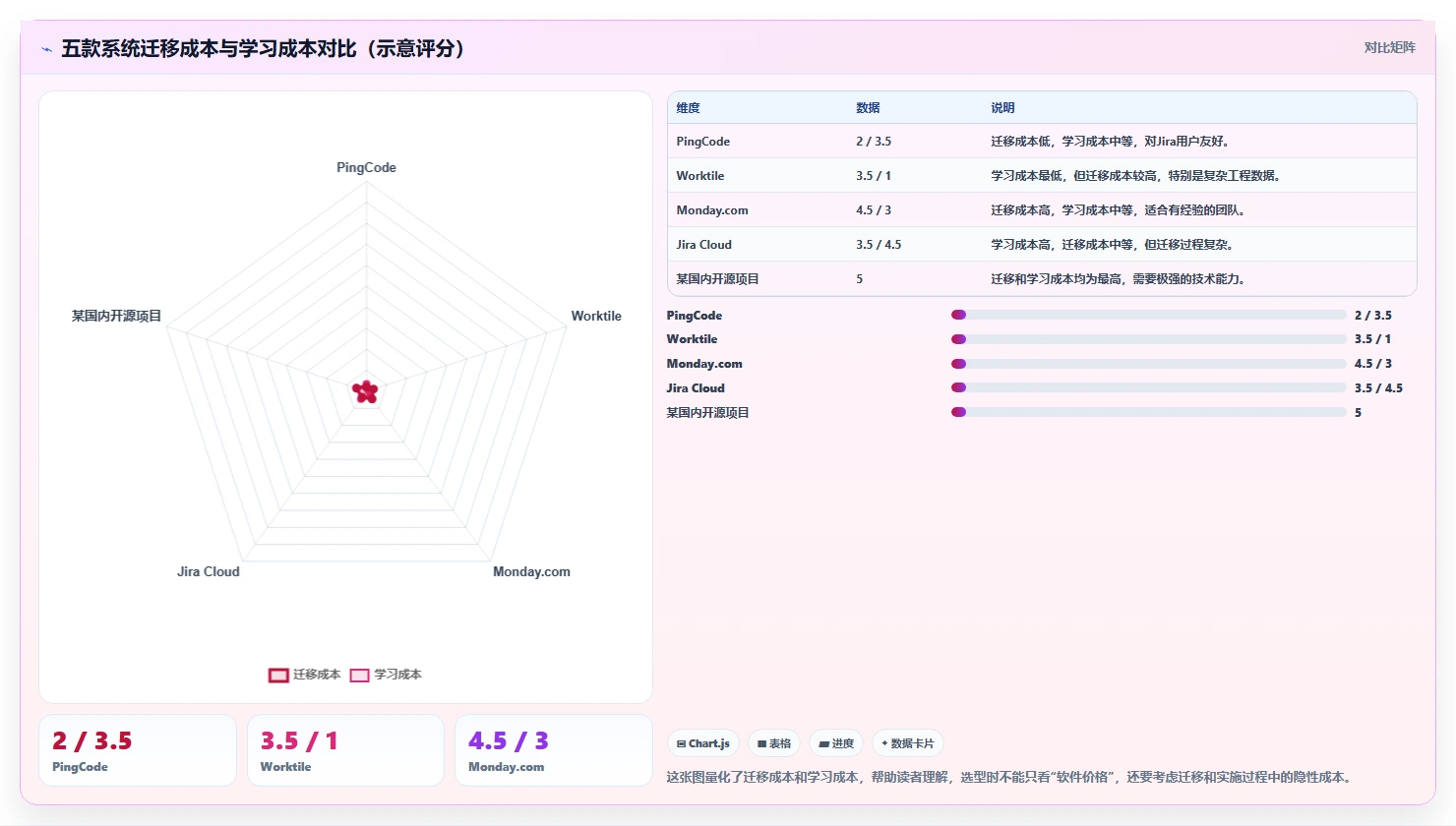Click value 4.5 / 3 beside Monday.com progress bar
The height and width of the screenshot is (826, 1456).
(1373, 364)
